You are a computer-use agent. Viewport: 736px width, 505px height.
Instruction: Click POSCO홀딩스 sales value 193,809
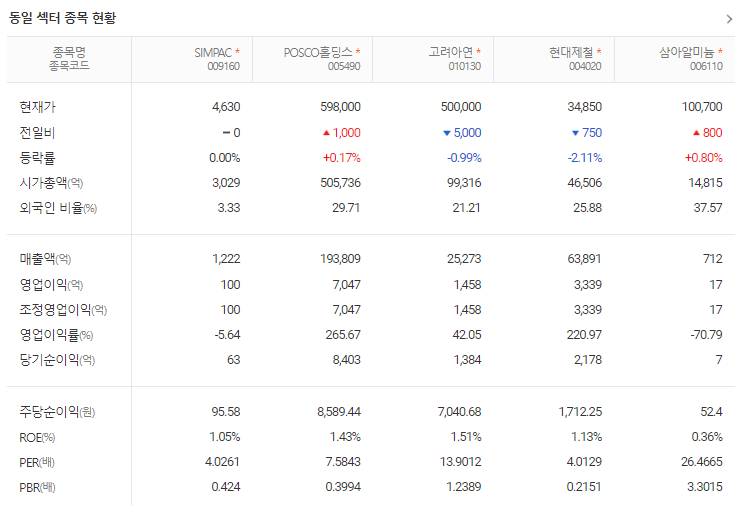click(340, 259)
